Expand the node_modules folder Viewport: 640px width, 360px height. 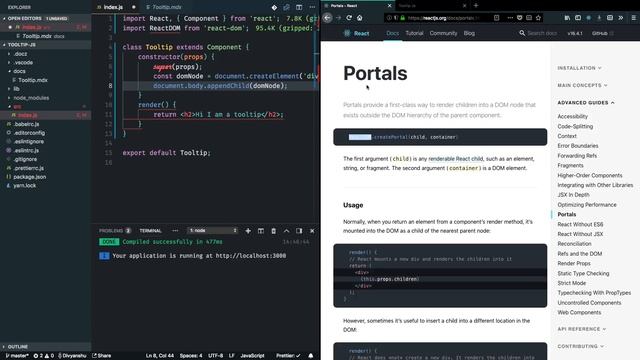point(31,98)
